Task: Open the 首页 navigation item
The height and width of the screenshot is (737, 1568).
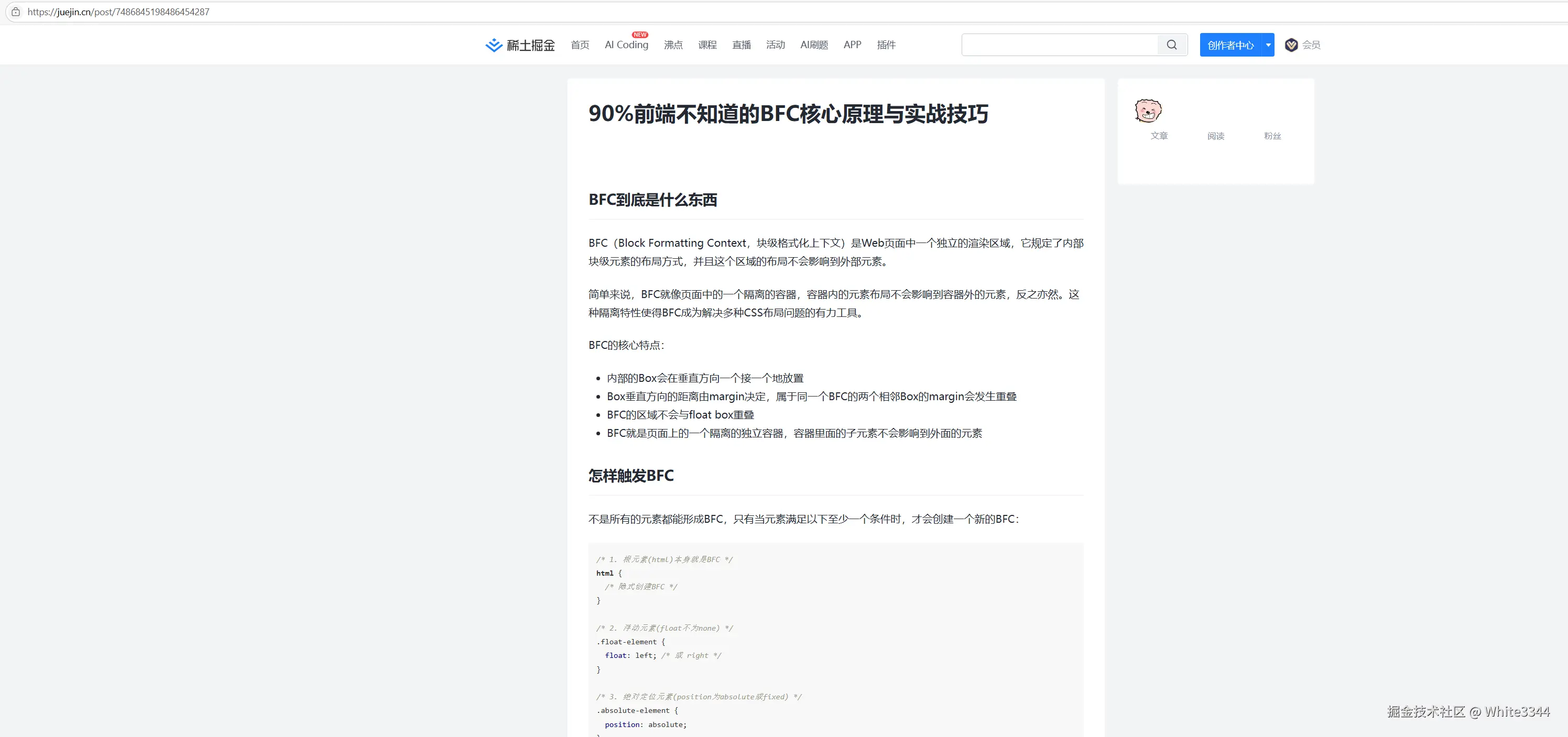Action: click(579, 45)
